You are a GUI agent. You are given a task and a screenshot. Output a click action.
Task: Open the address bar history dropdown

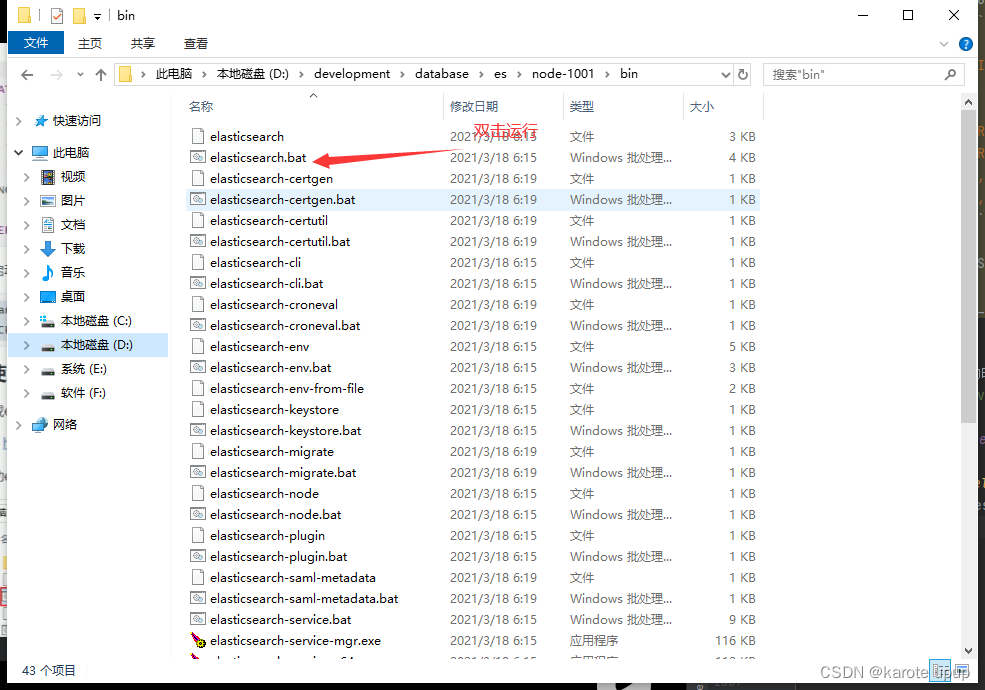coord(726,75)
